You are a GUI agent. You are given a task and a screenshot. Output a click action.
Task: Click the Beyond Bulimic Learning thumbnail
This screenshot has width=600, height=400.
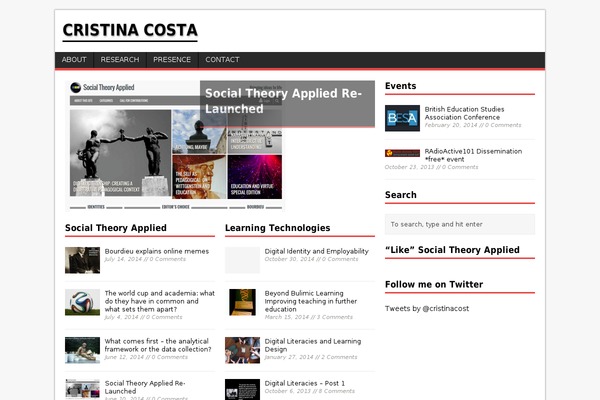point(242,302)
